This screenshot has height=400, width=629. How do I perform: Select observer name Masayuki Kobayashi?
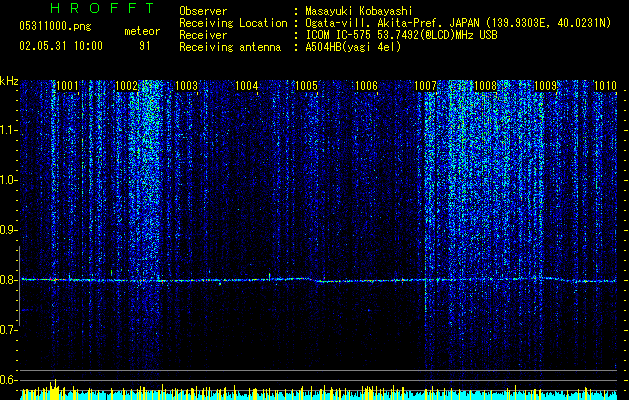point(359,11)
